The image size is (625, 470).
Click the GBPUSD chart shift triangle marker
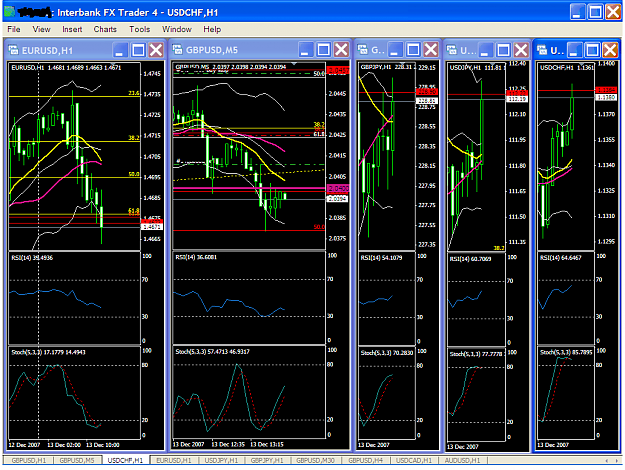coord(294,63)
